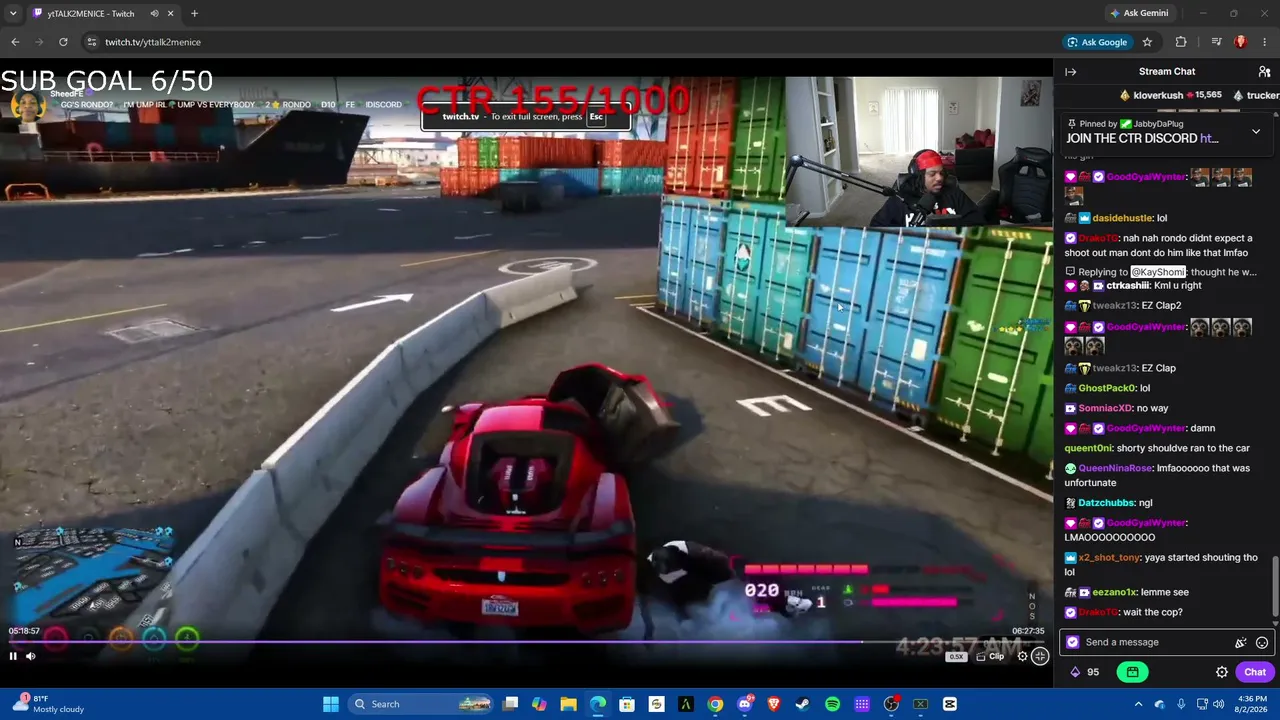Viewport: 1280px width, 720px height.
Task: Bookmark this page with the star
Action: (x=1147, y=42)
